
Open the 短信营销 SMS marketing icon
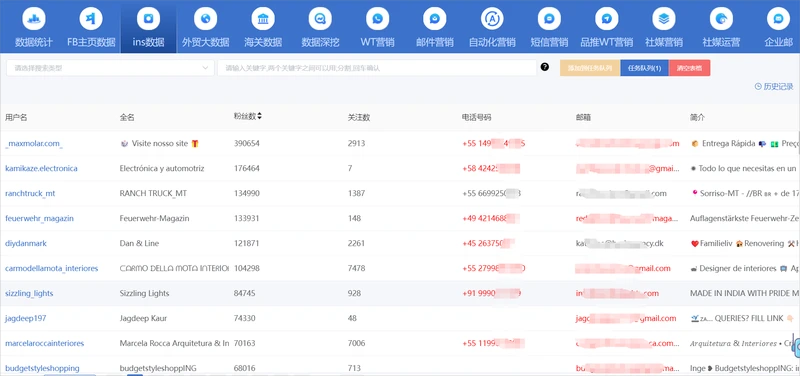[549, 19]
